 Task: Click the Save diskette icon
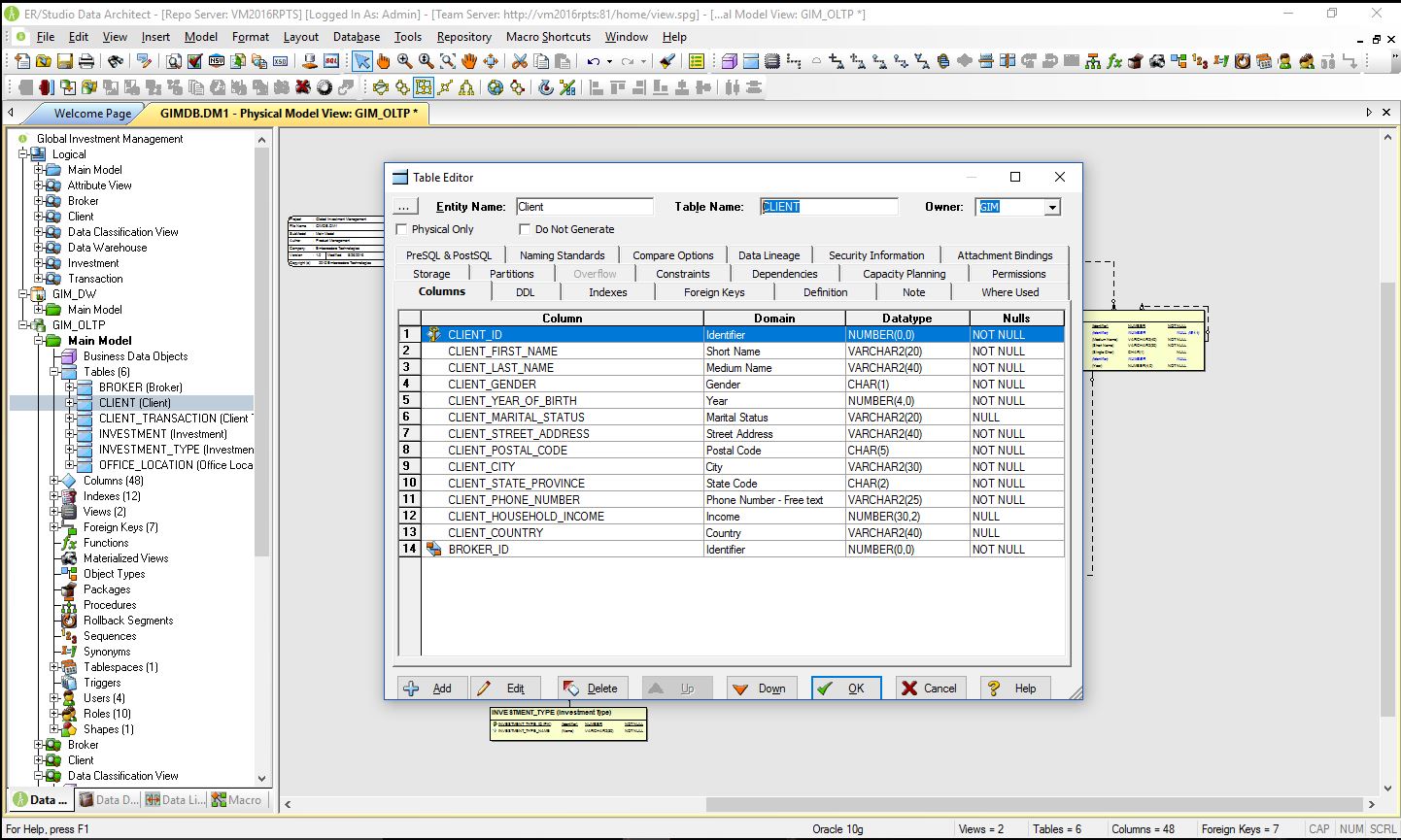point(65,61)
